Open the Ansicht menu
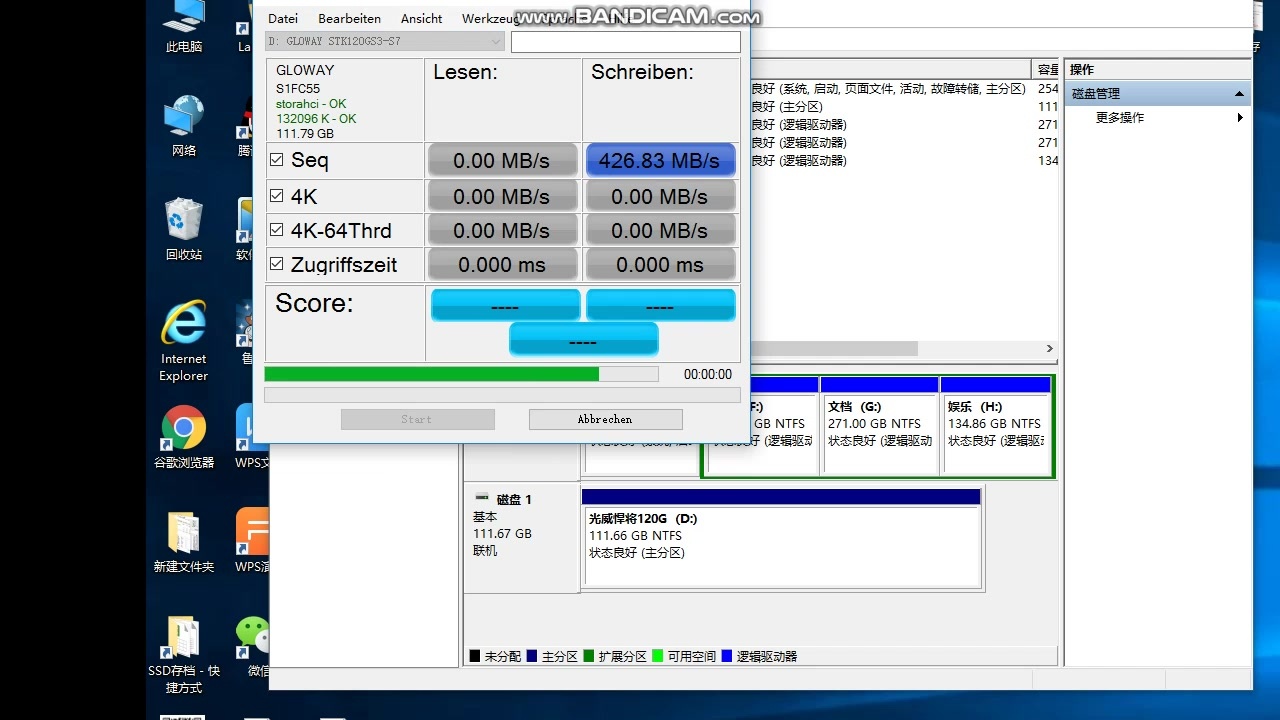 [421, 19]
